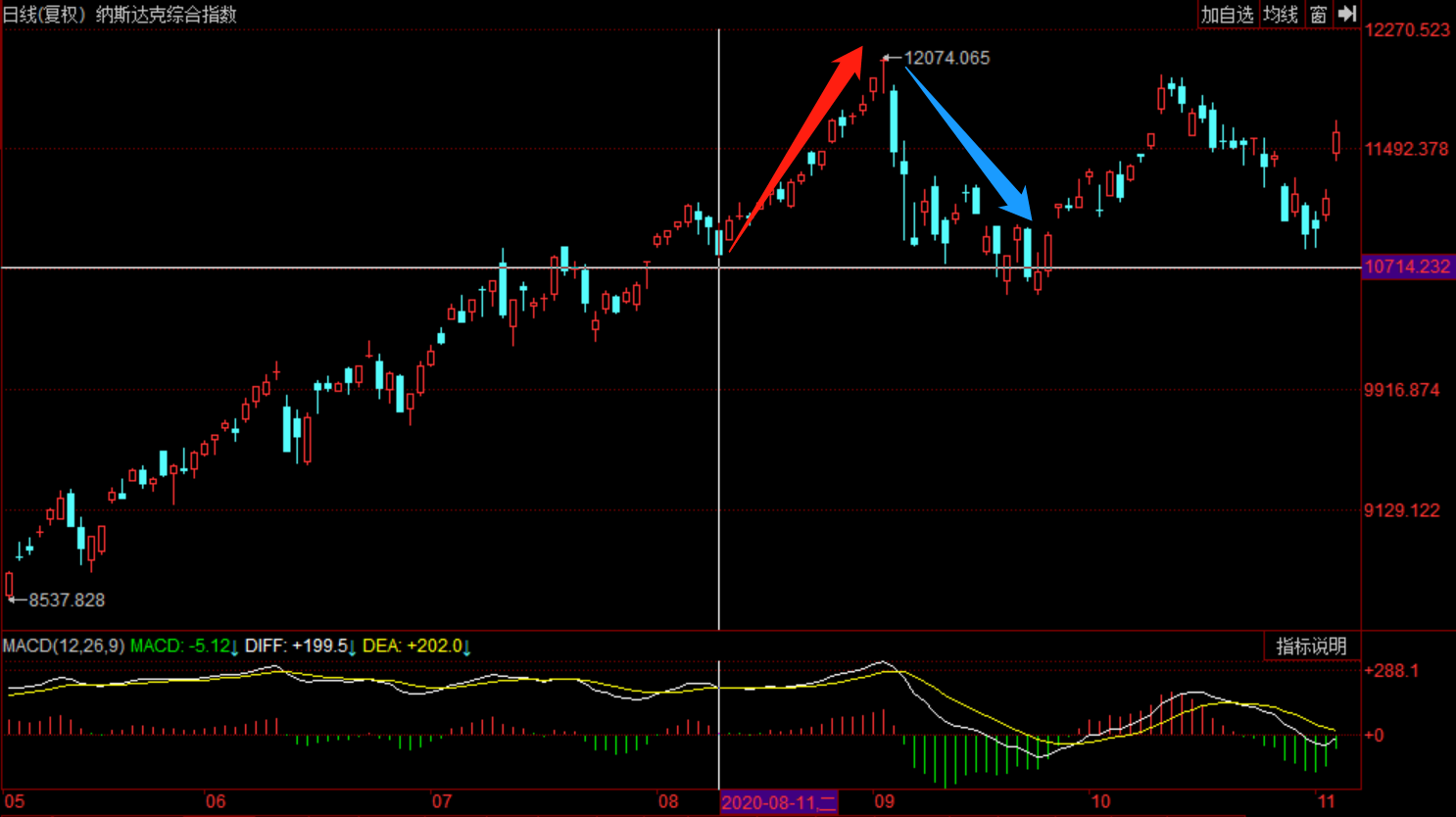Click the 10 month label on timeline
The width and height of the screenshot is (1456, 817).
tap(1100, 801)
